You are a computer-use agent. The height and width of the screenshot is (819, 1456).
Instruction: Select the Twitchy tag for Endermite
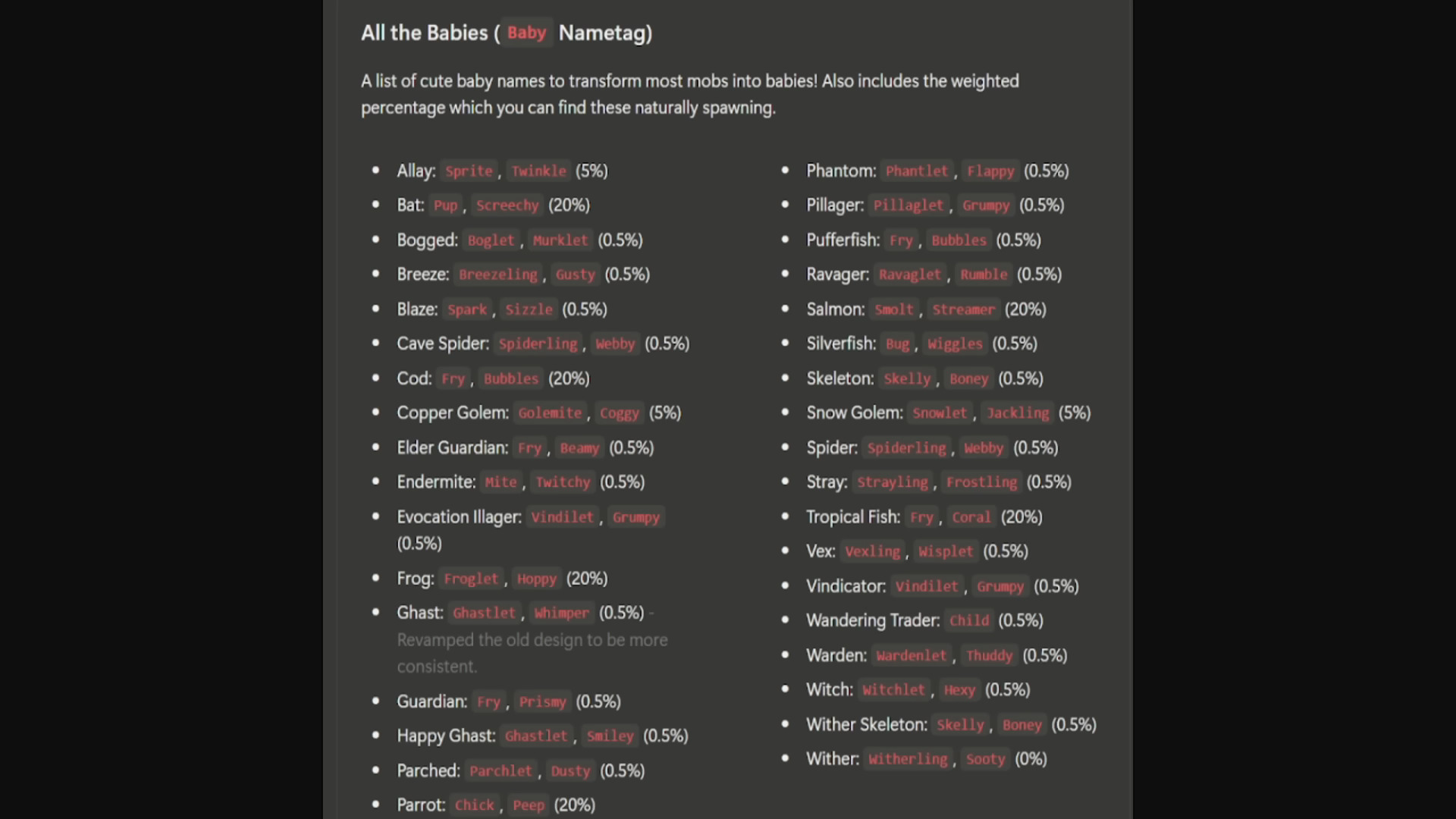tap(563, 482)
